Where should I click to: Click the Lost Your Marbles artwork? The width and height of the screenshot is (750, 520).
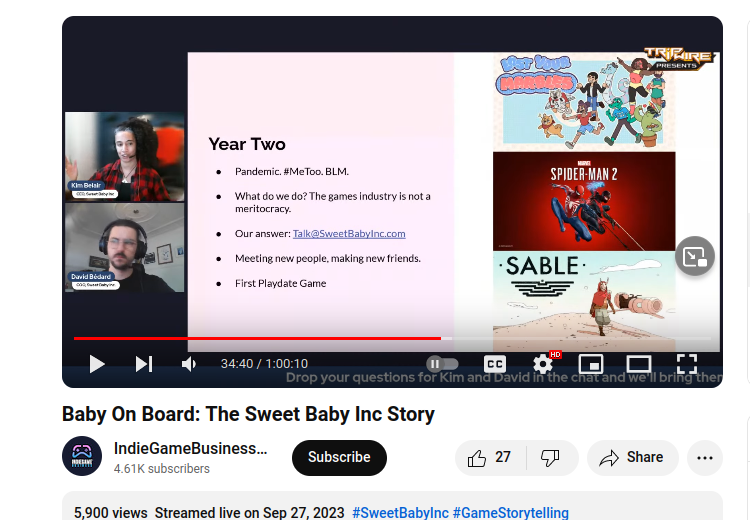tap(584, 102)
